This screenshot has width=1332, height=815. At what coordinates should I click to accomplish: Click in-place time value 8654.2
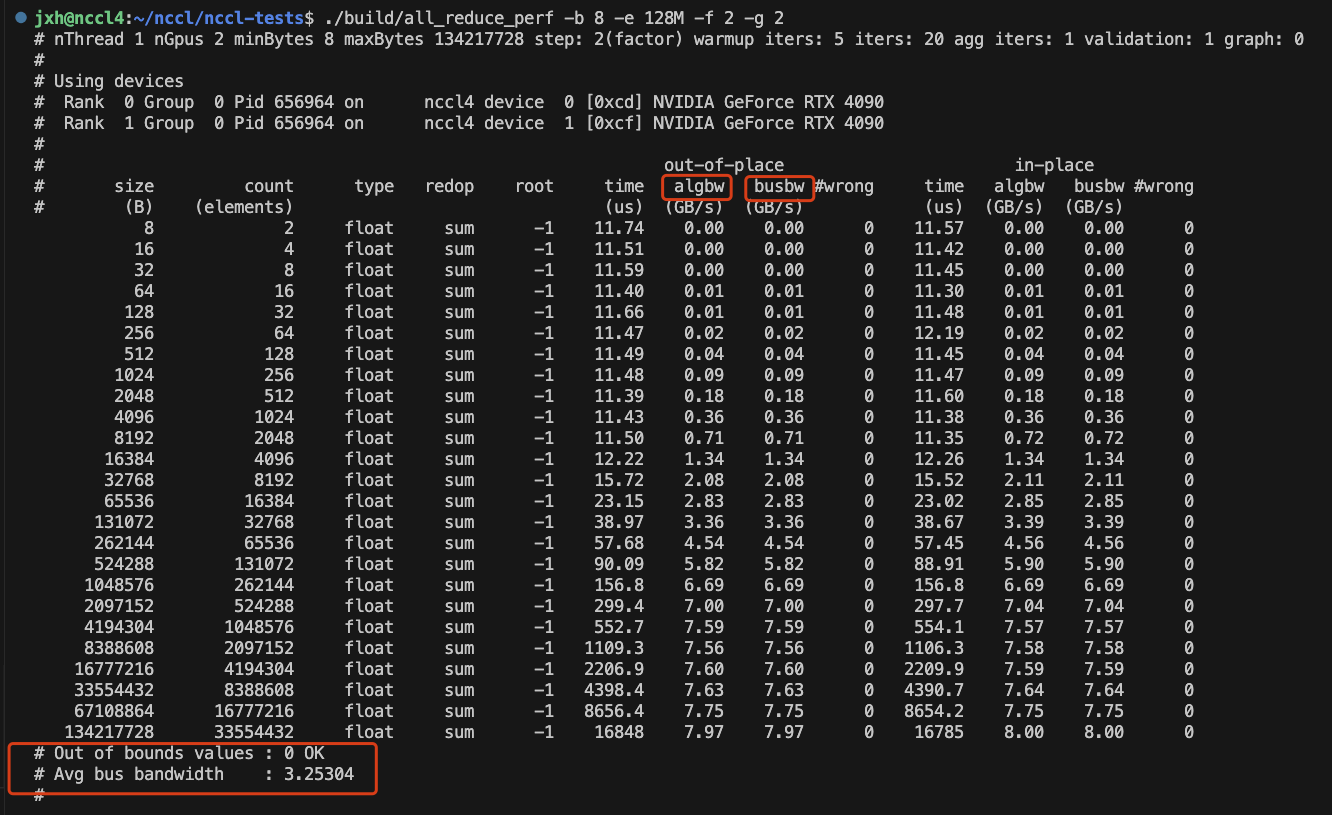934,711
